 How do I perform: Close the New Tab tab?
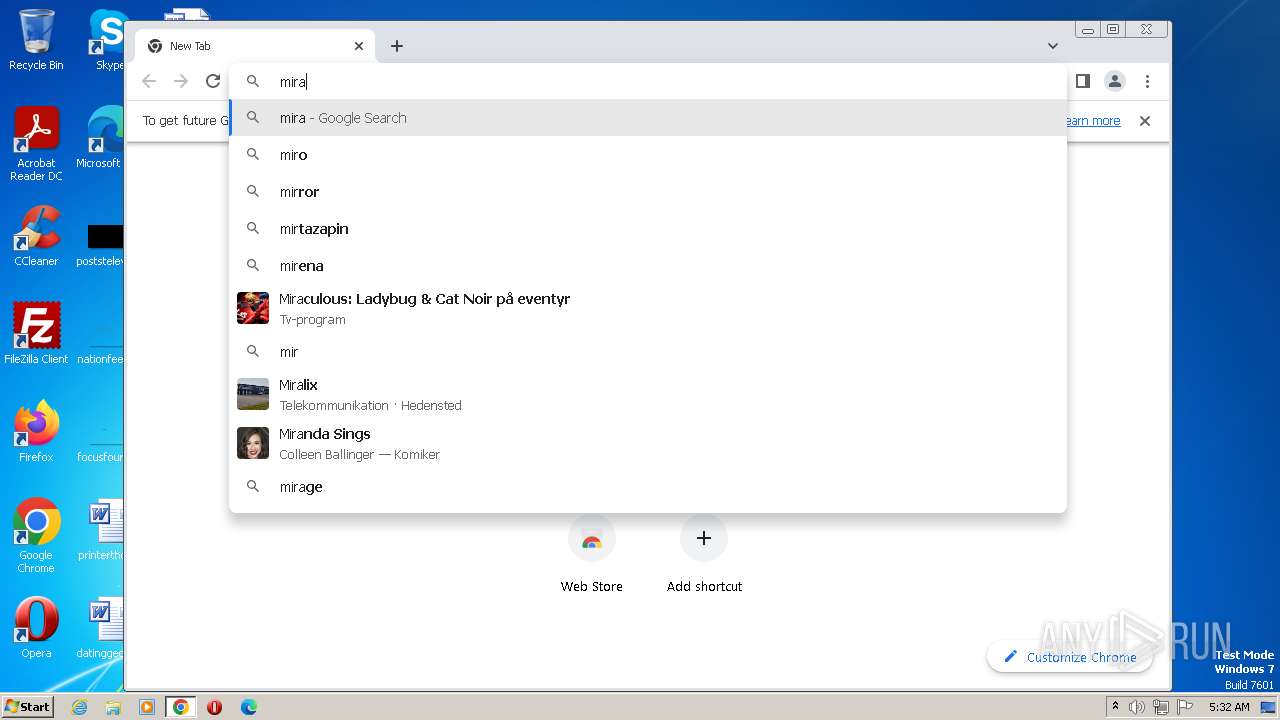tap(359, 46)
